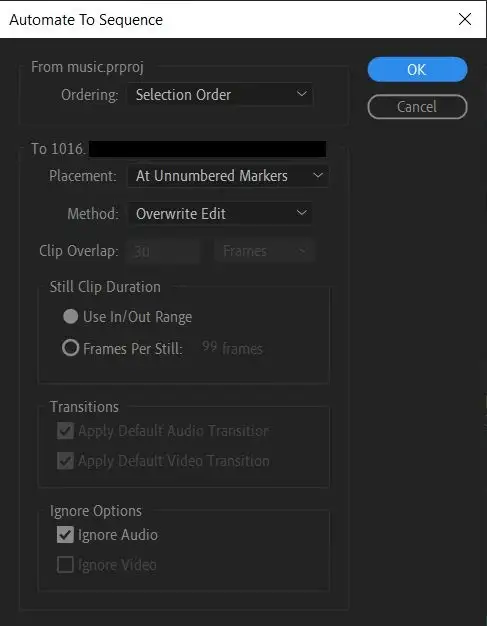Open the Clip Overlap Frames unit dropdown
487x626 pixels.
point(265,251)
